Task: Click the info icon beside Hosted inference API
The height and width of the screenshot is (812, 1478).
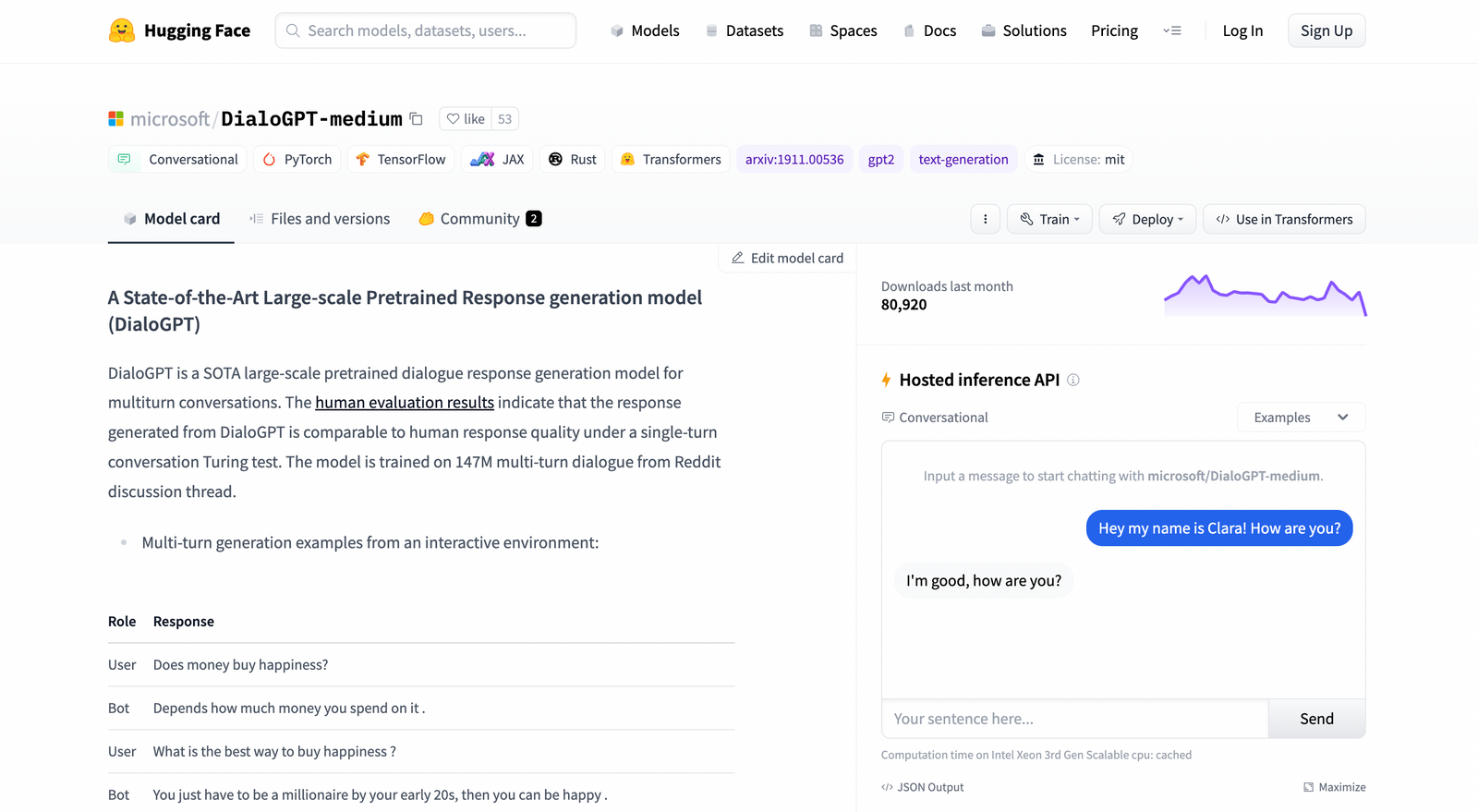Action: point(1073,380)
